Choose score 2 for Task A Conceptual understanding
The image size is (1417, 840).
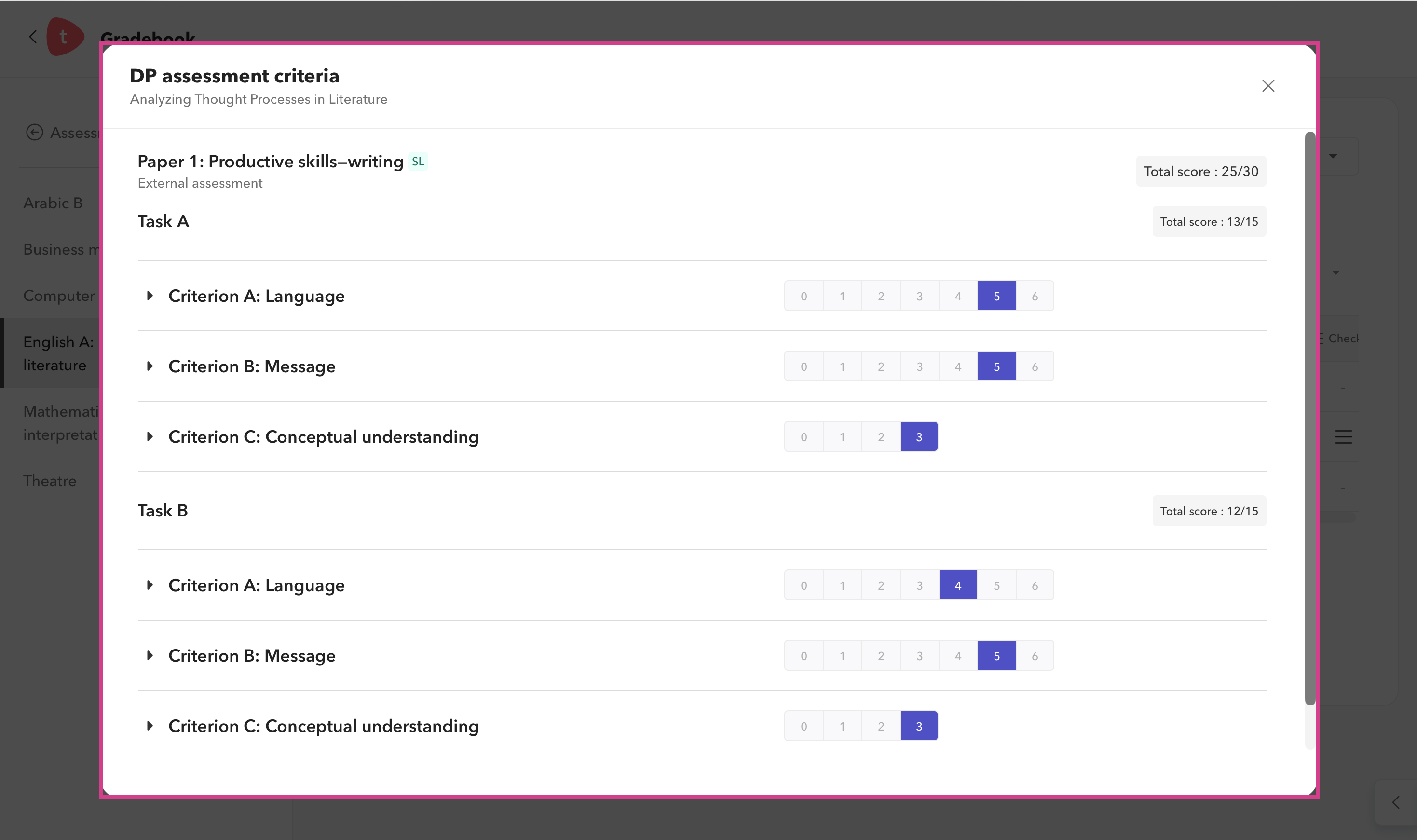click(x=881, y=437)
